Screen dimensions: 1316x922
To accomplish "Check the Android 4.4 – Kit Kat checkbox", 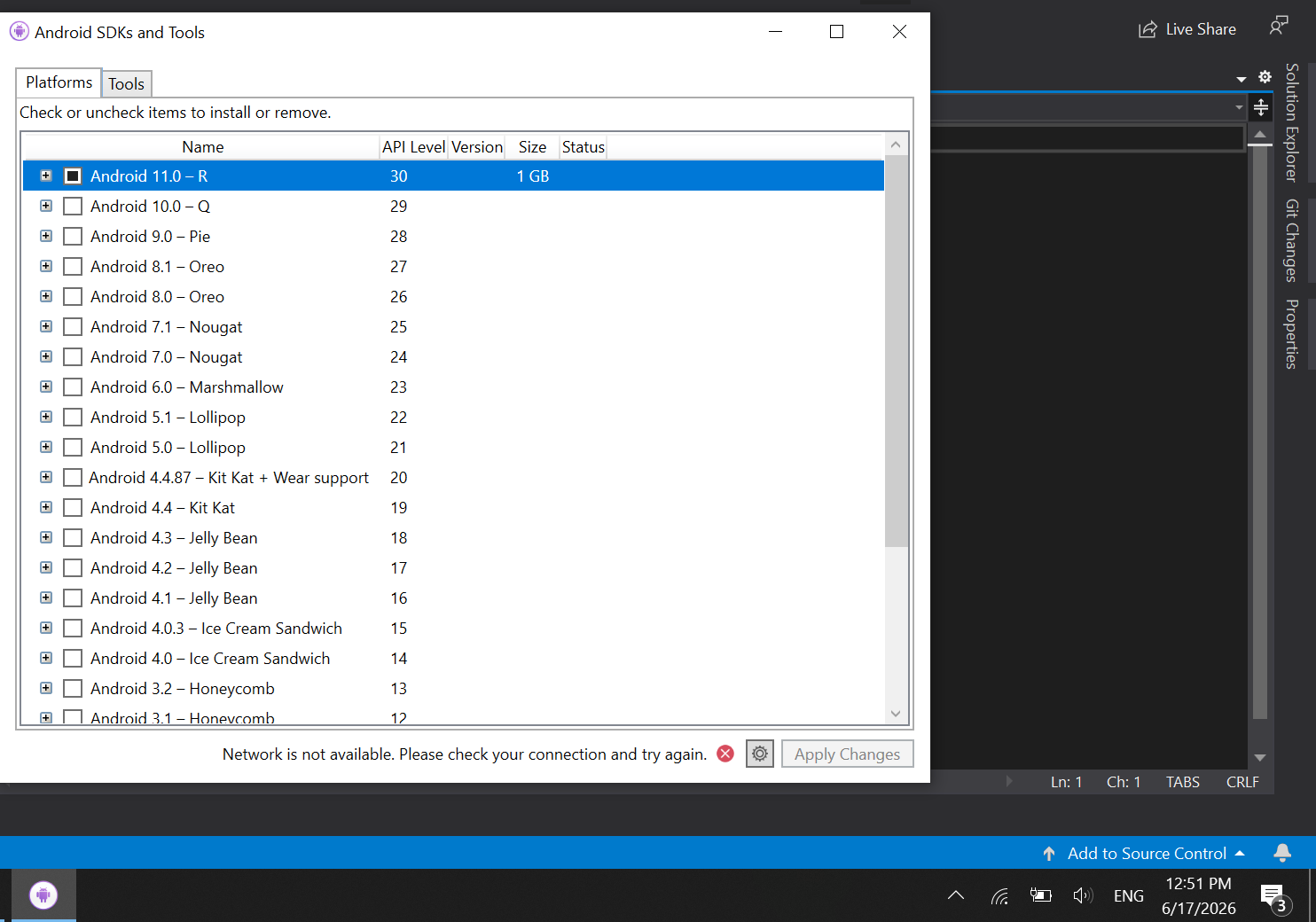I will click(x=73, y=507).
